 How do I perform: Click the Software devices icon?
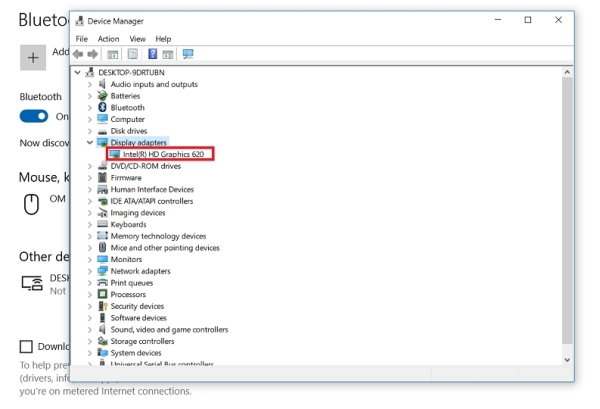tap(102, 318)
